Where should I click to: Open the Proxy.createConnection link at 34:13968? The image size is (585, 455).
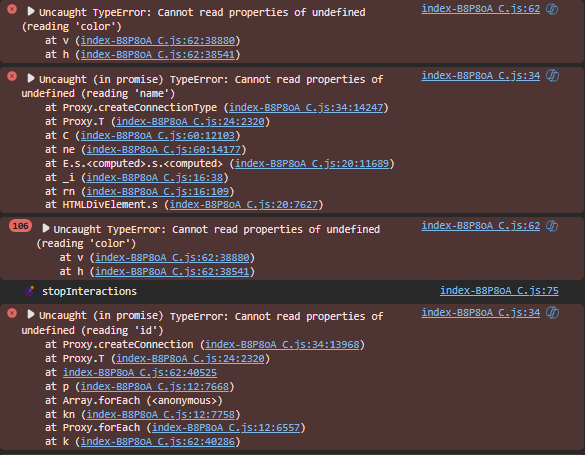[x=282, y=345]
